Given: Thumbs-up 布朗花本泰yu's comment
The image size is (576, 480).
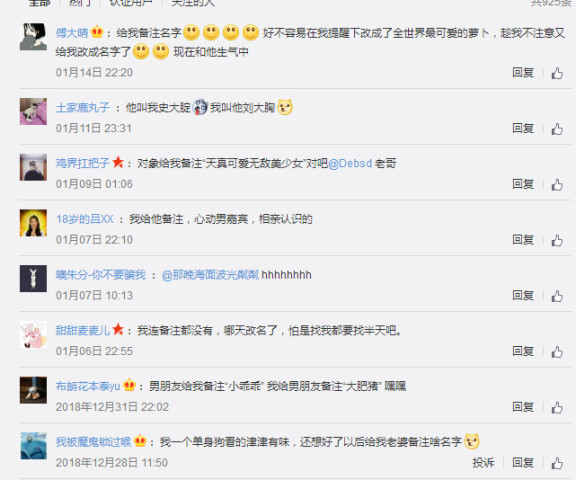Looking at the screenshot, I should pyautogui.click(x=557, y=408).
